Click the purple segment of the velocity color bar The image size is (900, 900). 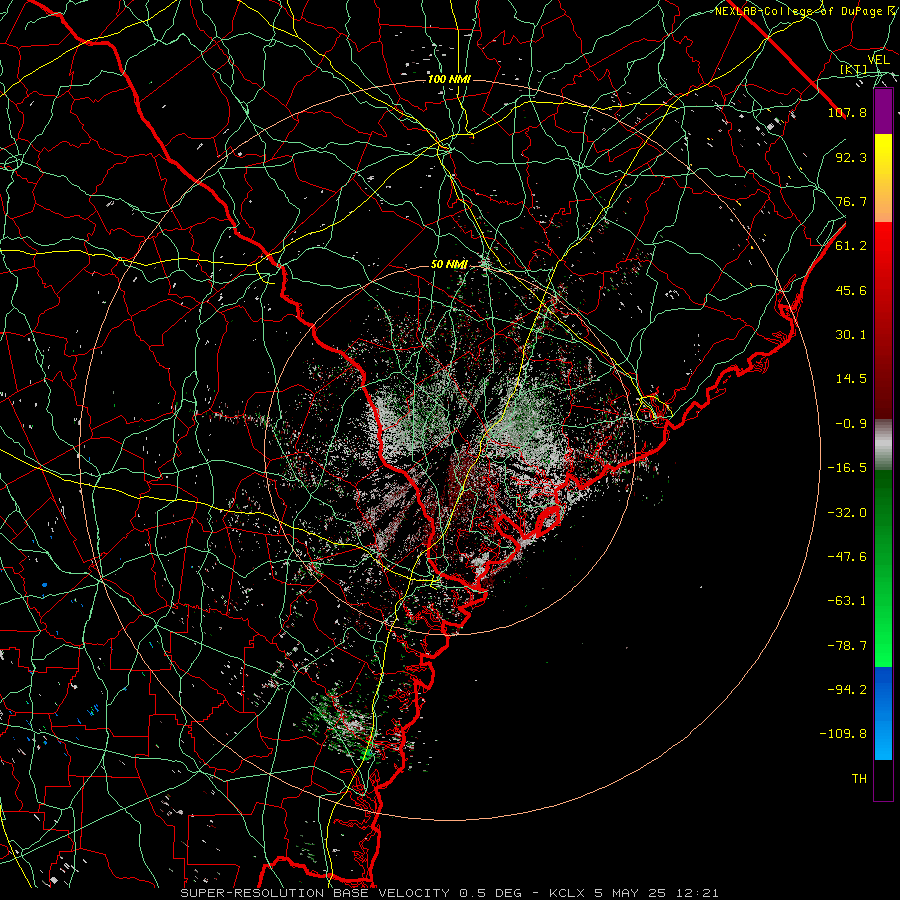pyautogui.click(x=883, y=112)
